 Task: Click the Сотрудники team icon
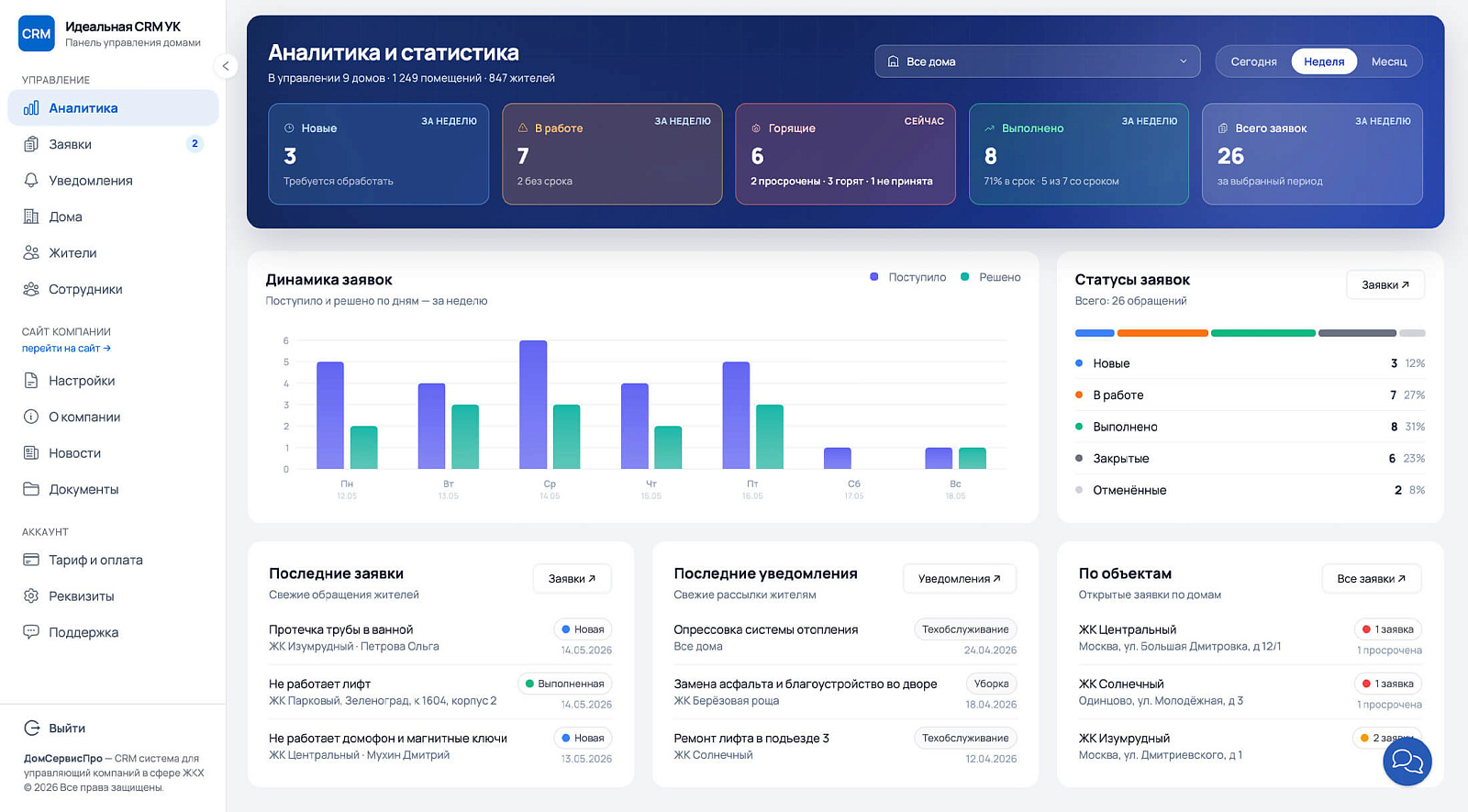pos(31,289)
